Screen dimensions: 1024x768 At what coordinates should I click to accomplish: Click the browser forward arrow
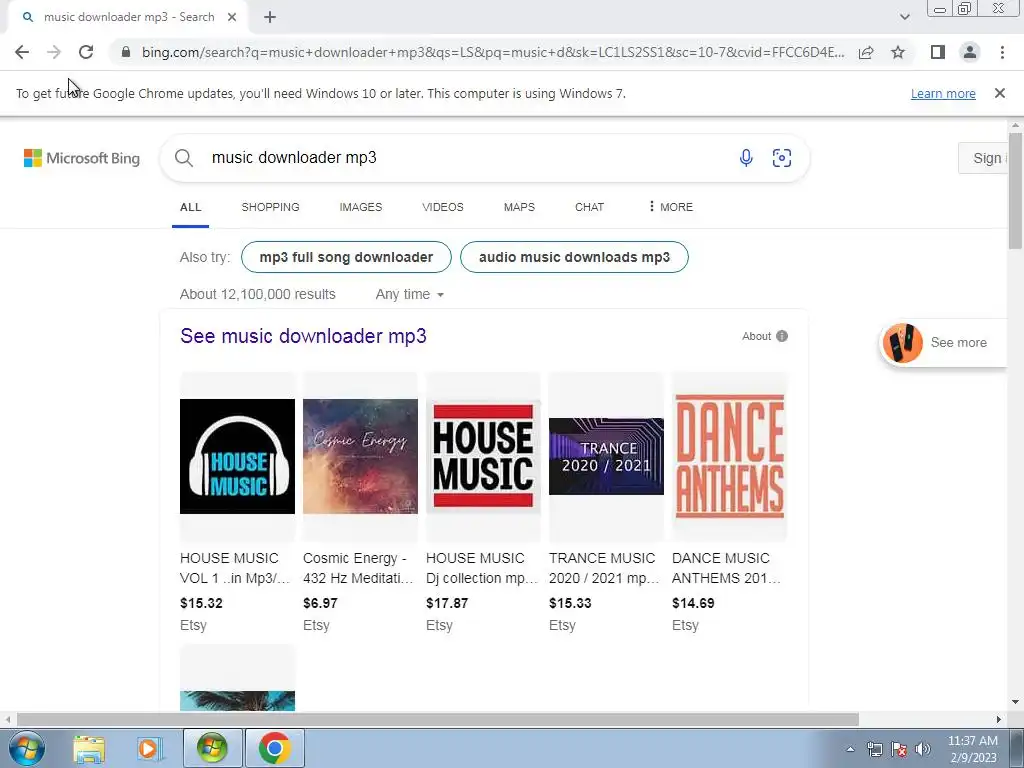54,52
